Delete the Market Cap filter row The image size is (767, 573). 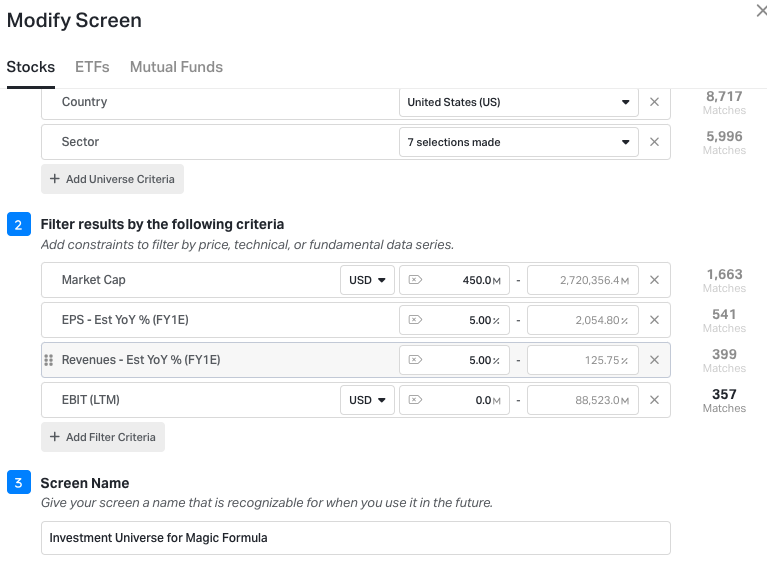654,280
